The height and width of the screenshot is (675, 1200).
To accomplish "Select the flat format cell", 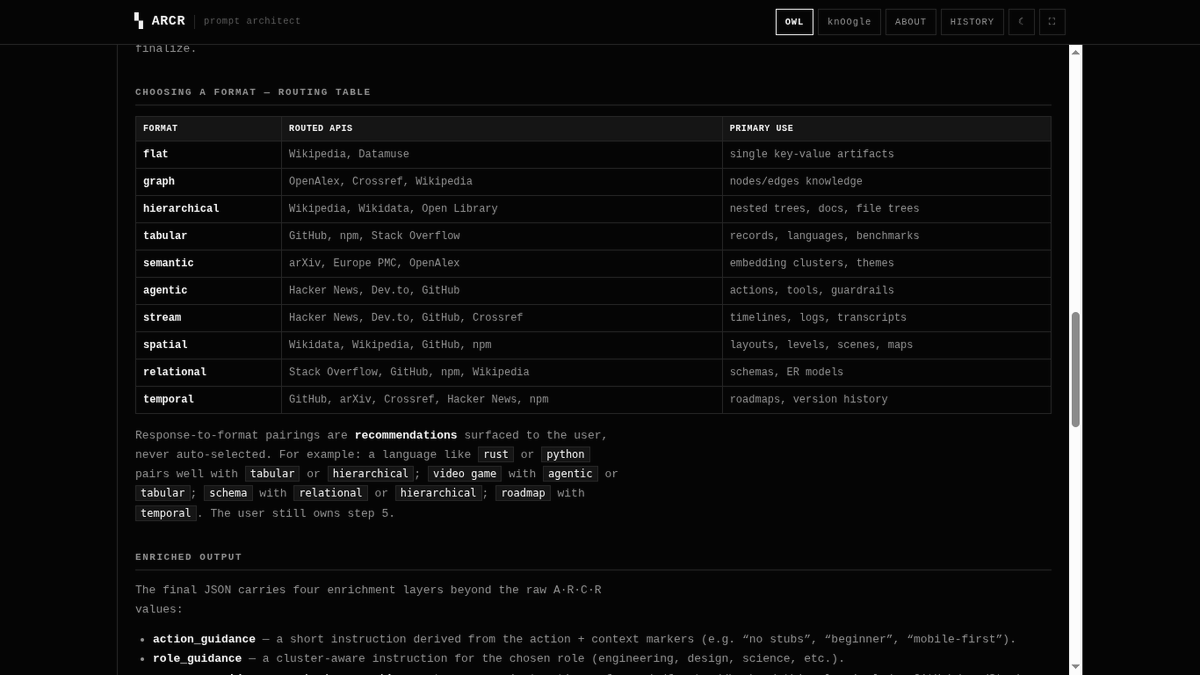I will (209, 155).
